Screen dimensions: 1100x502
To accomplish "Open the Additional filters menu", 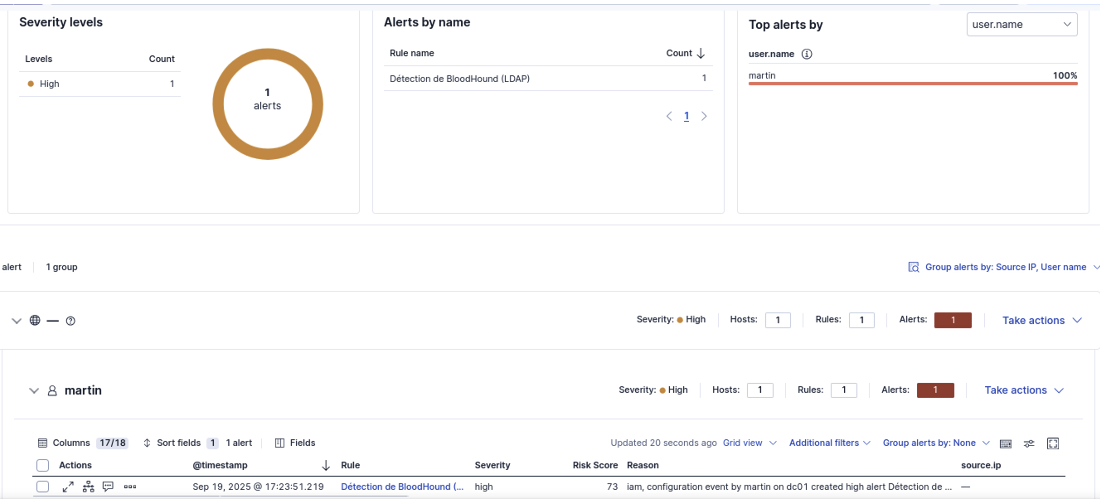I will pyautogui.click(x=829, y=443).
